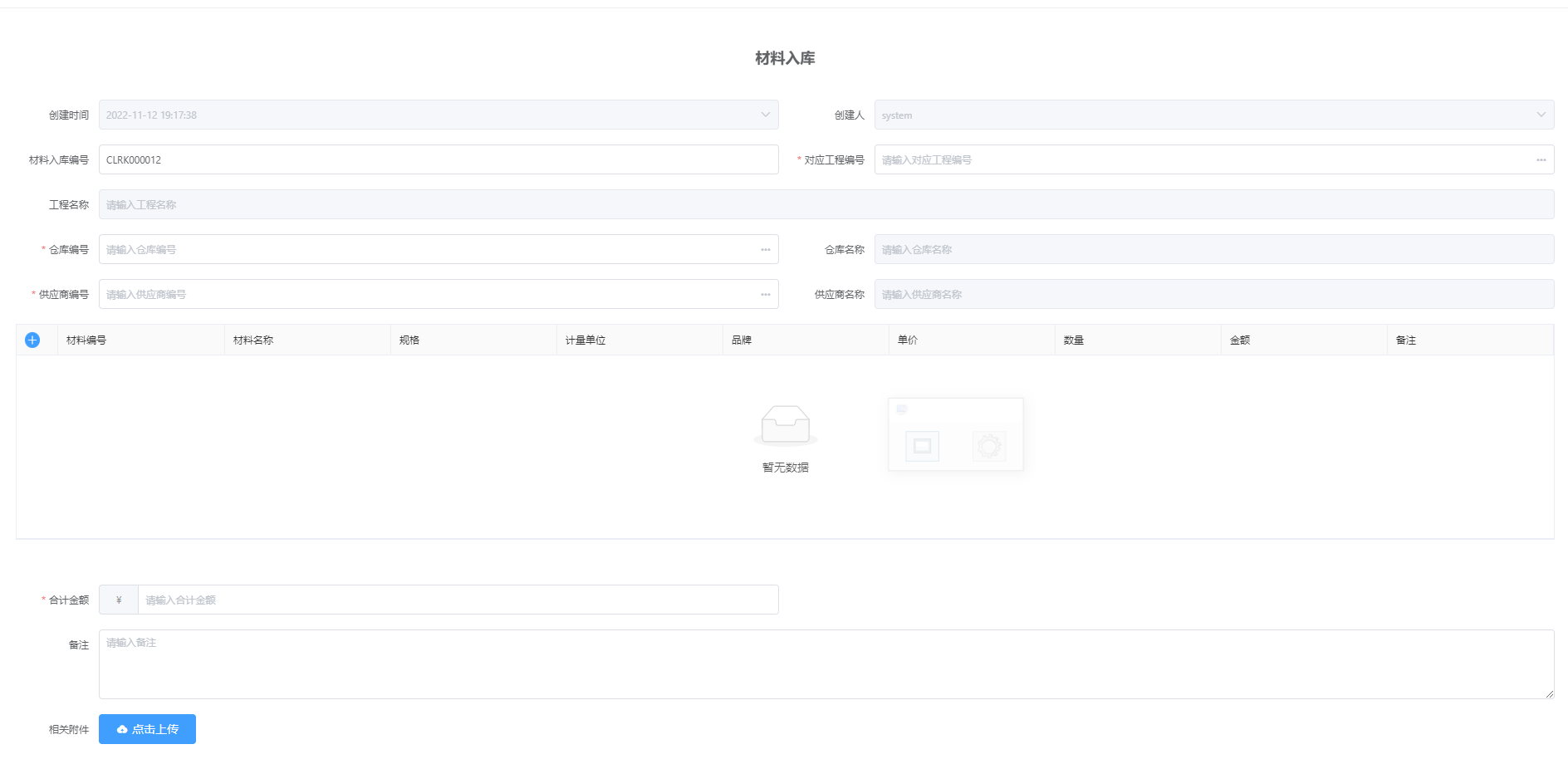Screen dimensions: 1568x759
Task: Open lookup dots in 对应工程编号 field
Action: [x=1541, y=160]
